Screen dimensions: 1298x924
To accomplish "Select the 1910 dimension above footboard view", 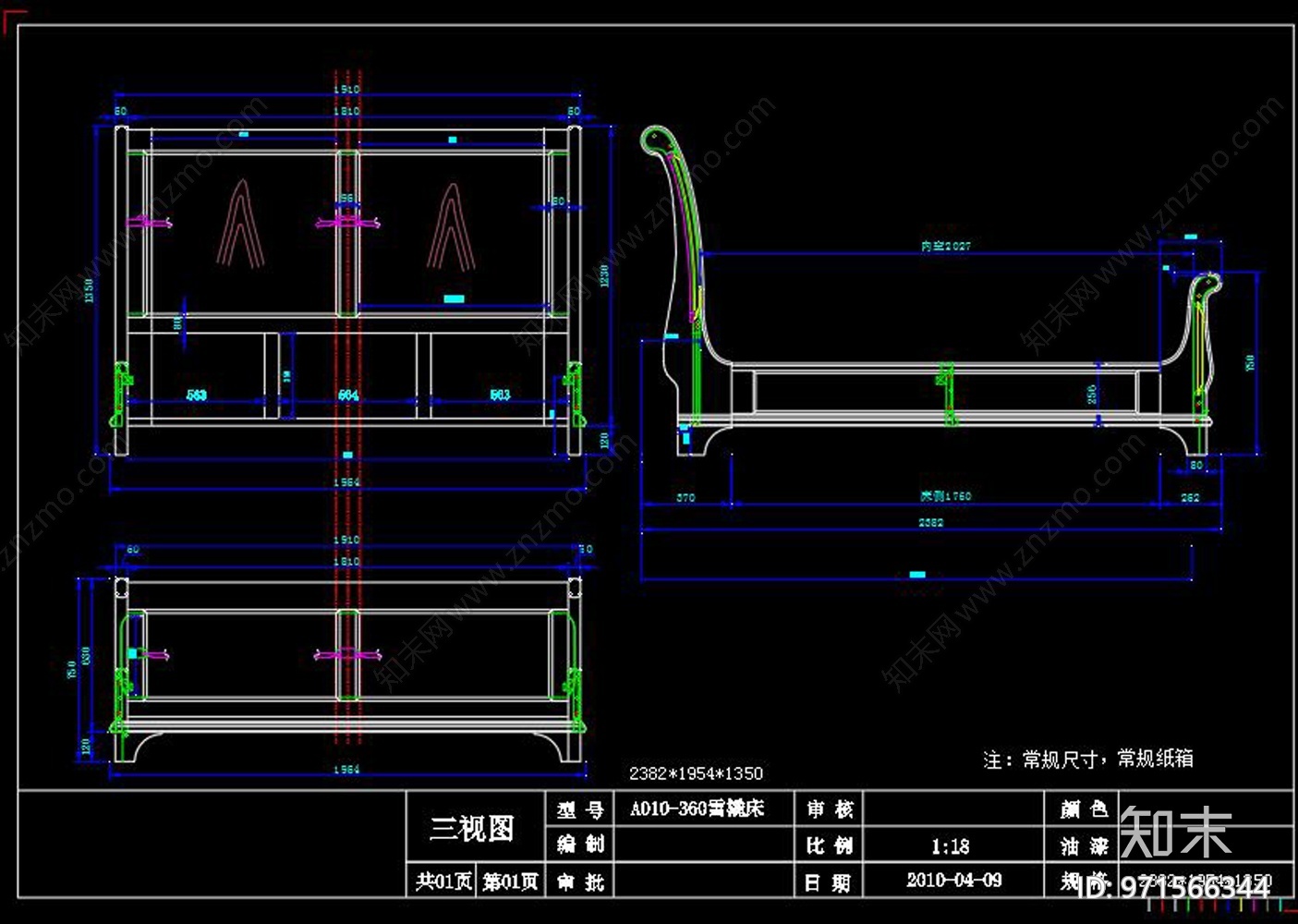I will coord(346,540).
